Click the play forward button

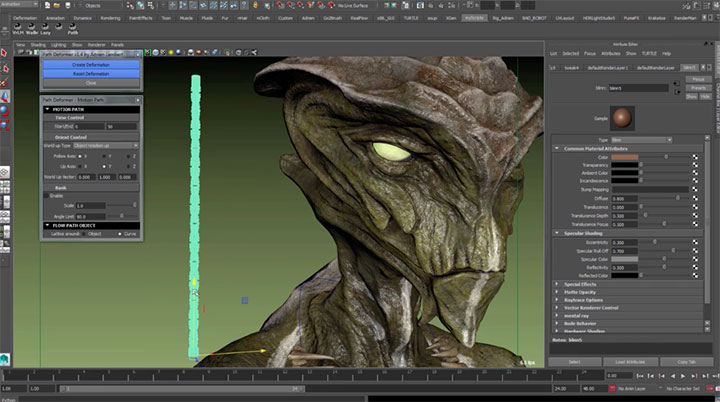(x=683, y=376)
